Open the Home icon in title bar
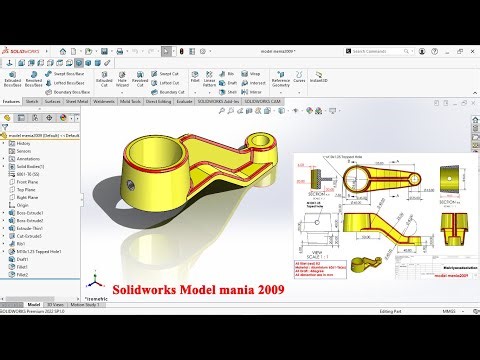Viewport: 480px width, 360px height. point(63,51)
